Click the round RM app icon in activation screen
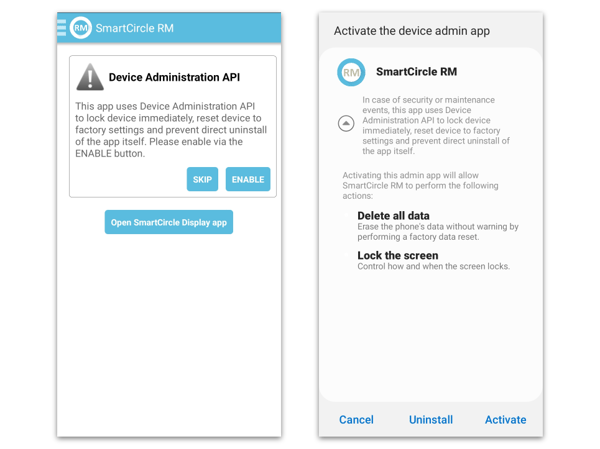600x449 pixels. point(351,72)
